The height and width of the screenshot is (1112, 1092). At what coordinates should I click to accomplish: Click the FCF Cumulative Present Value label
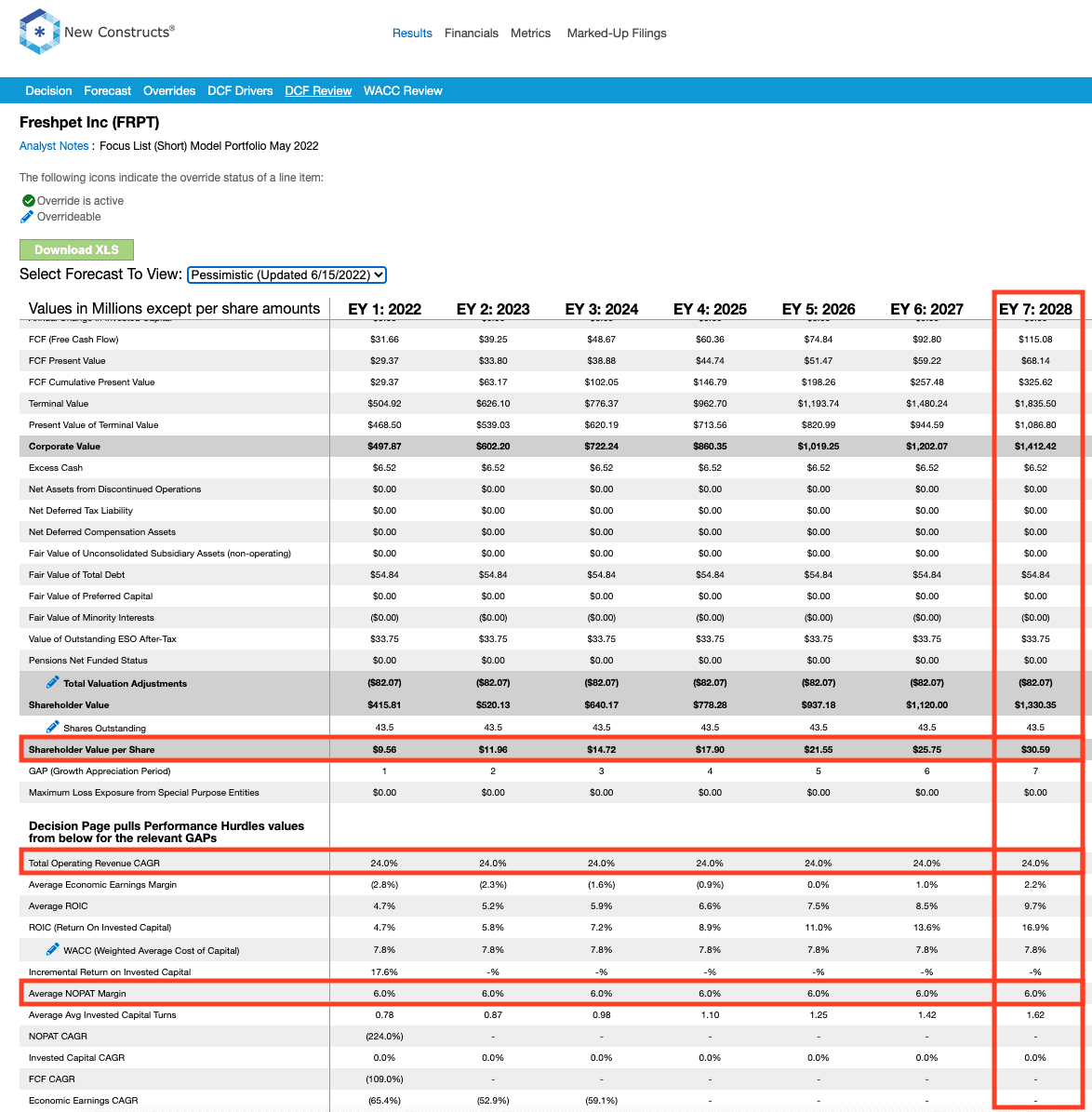click(x=91, y=382)
